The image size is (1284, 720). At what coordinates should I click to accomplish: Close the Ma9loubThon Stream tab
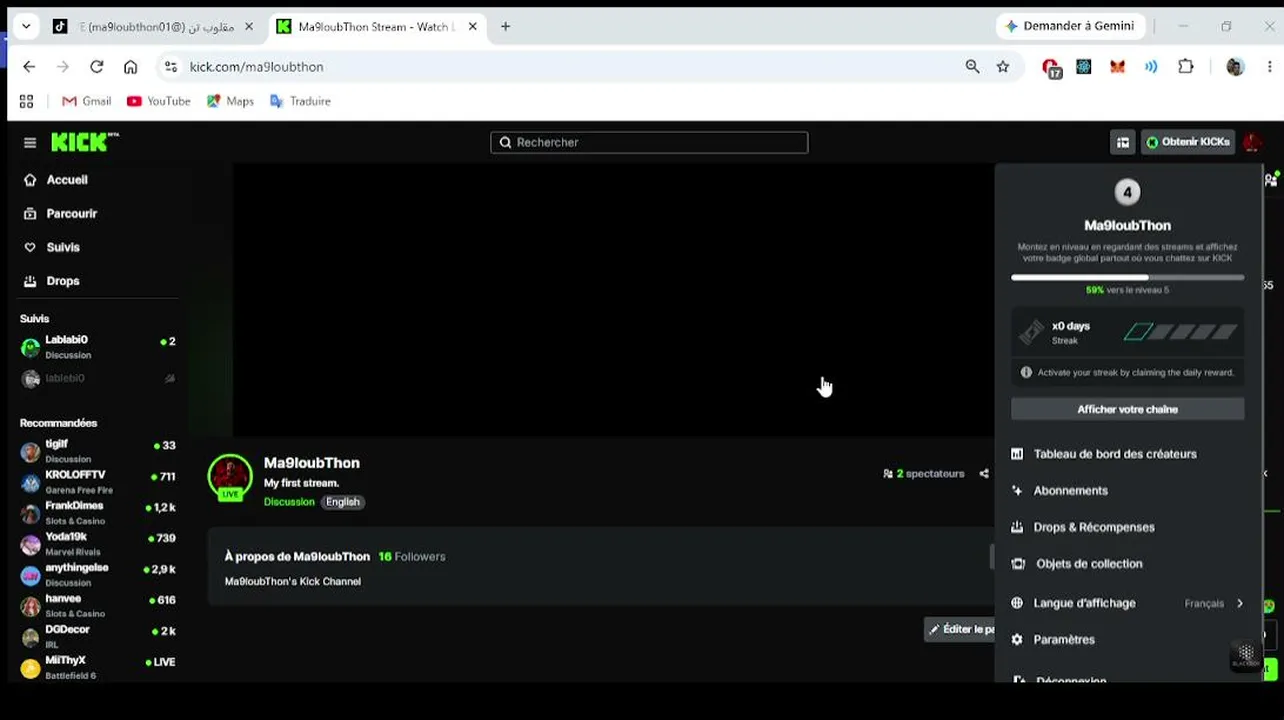click(x=473, y=27)
